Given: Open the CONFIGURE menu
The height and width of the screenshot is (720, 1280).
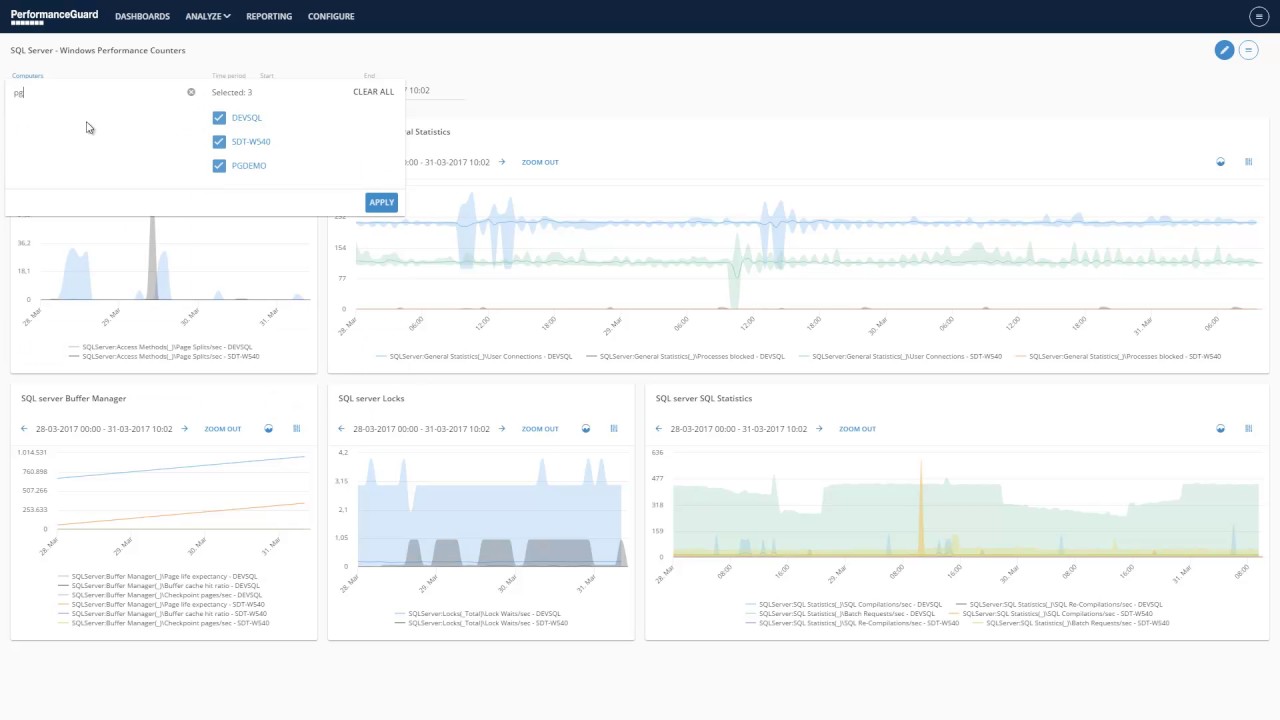Looking at the screenshot, I should (331, 17).
